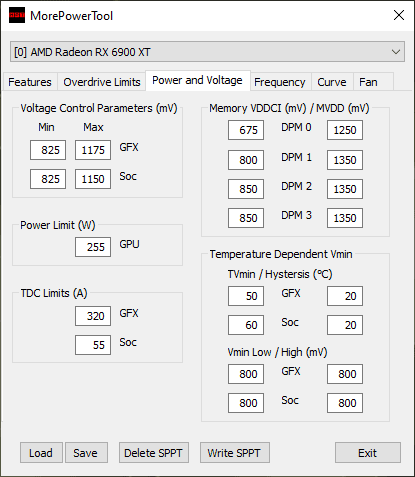This screenshot has width=415, height=477.
Task: Click the Save button
Action: coord(86,453)
